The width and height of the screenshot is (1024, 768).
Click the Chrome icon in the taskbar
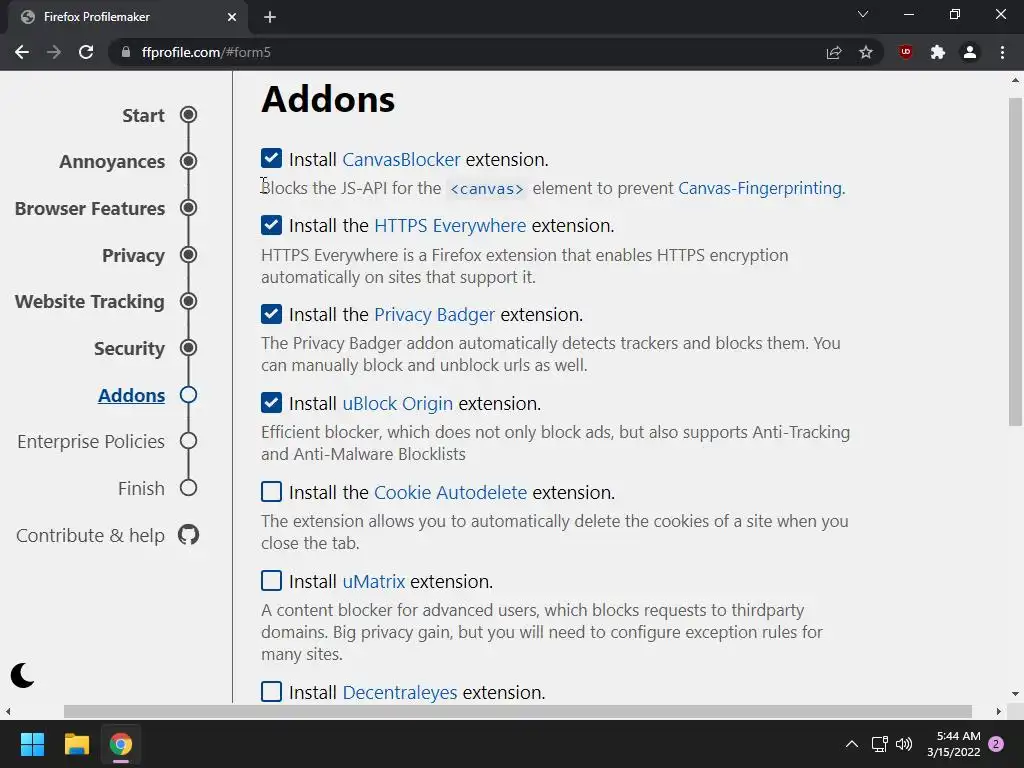coord(120,744)
